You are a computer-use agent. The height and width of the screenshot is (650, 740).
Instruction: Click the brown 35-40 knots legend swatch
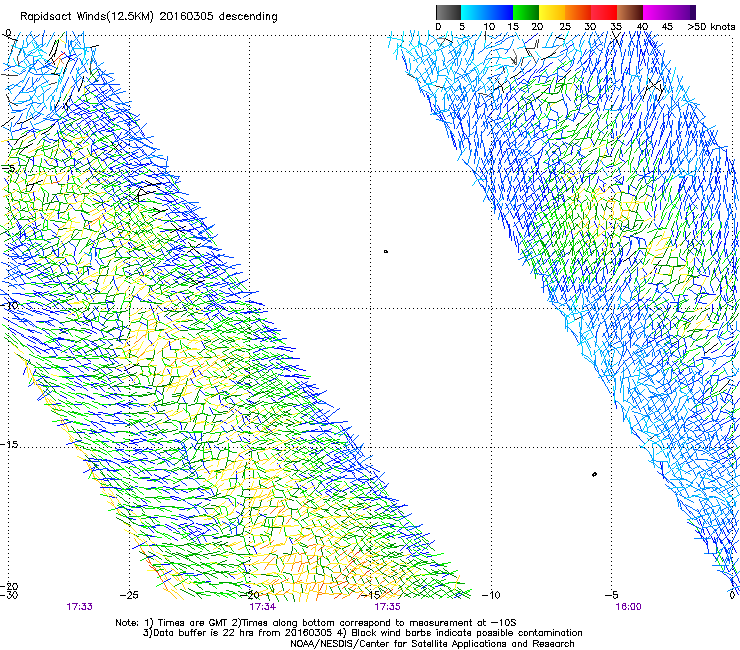pos(630,12)
